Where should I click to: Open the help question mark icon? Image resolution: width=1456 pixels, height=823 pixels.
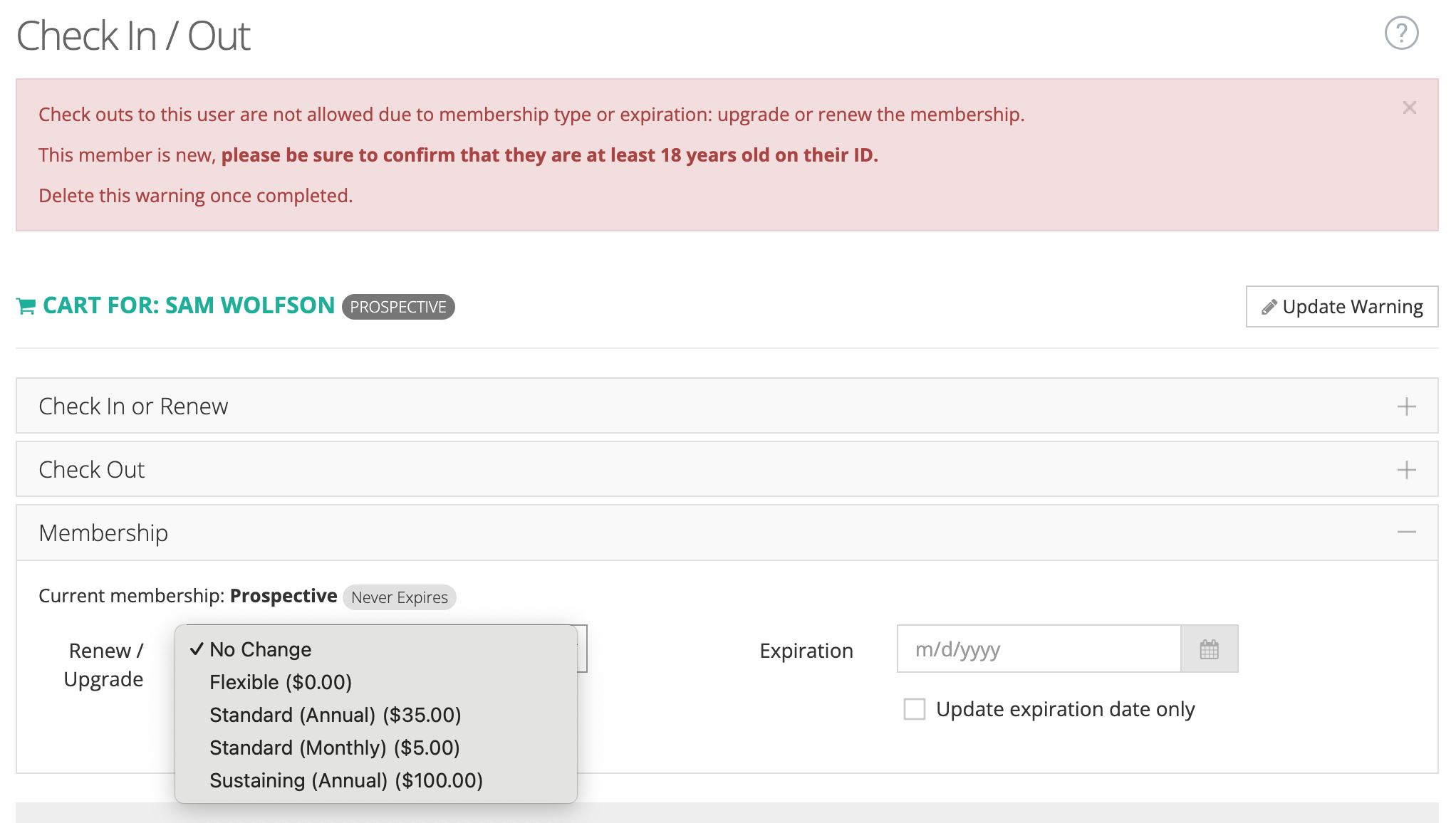point(1401,33)
